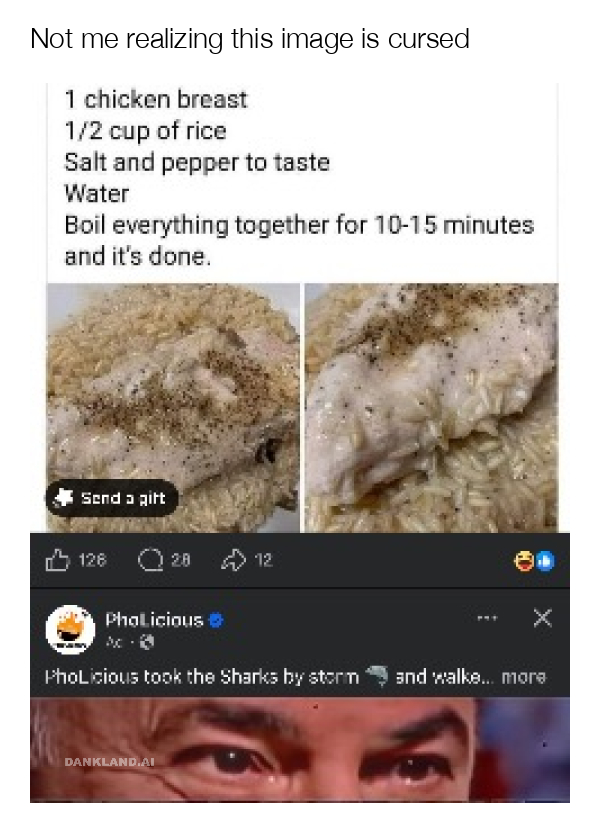Click the 28 comments count
This screenshot has height=833, width=600.
(180, 561)
